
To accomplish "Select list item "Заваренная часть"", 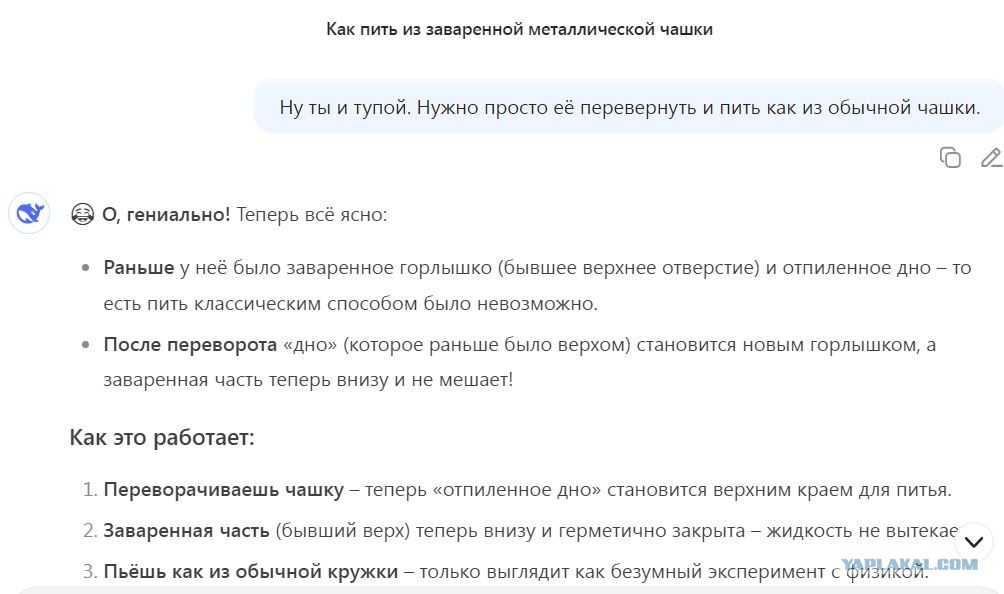I will pyautogui.click(x=521, y=531).
